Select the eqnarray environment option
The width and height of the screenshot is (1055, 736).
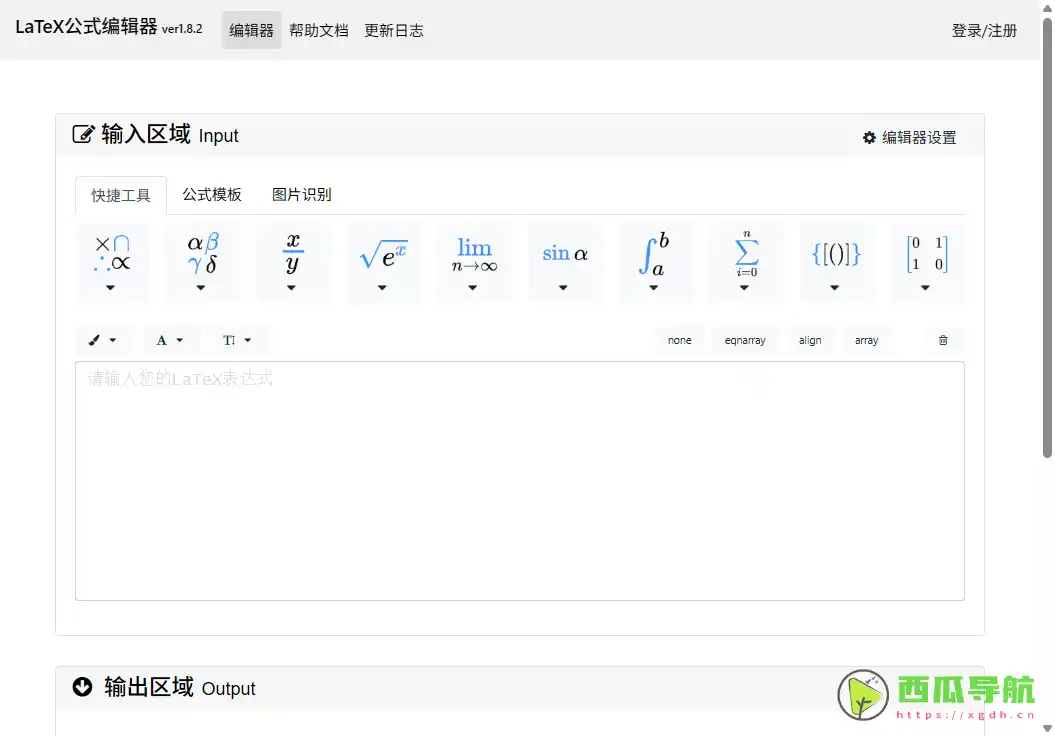(744, 340)
